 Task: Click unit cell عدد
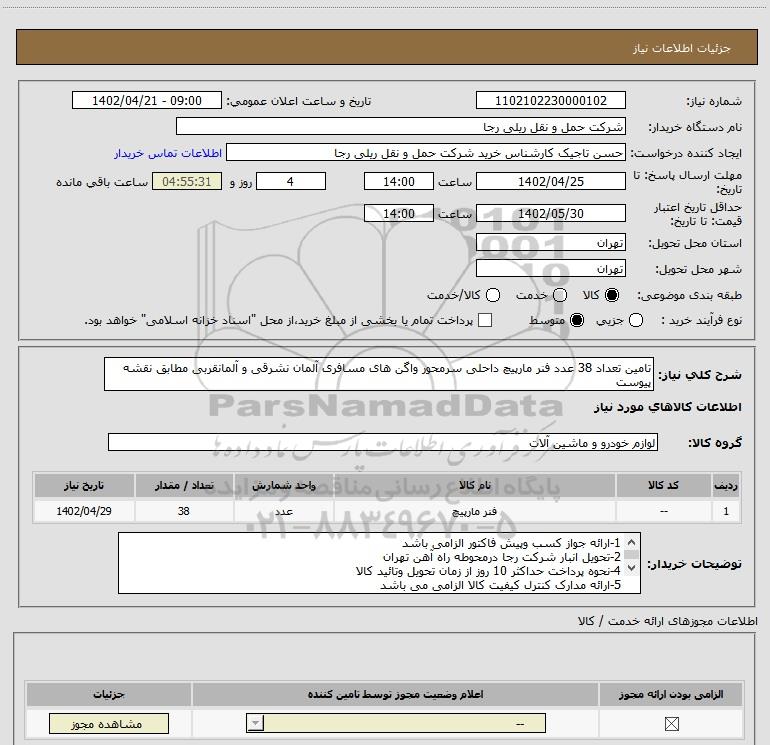pos(284,511)
